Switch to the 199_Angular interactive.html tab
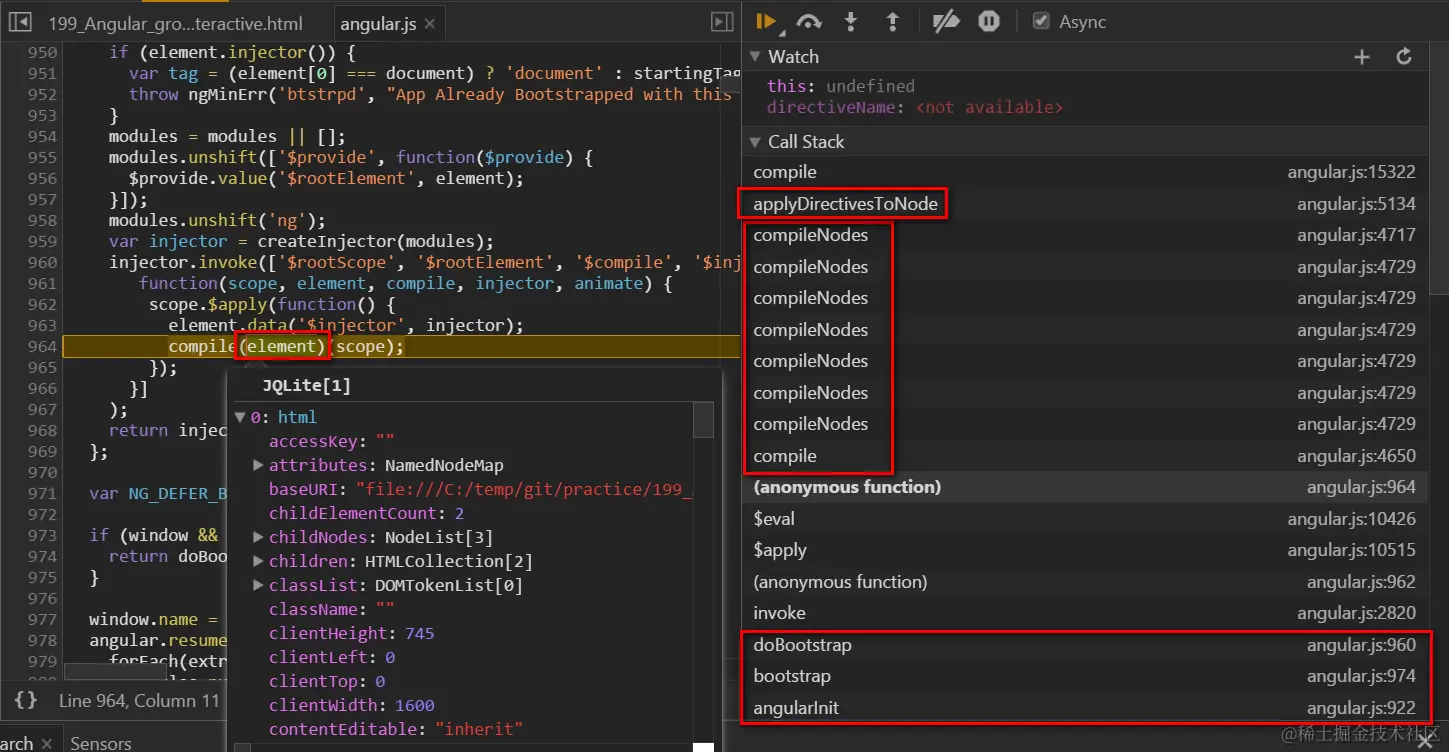1449x752 pixels. click(x=175, y=24)
